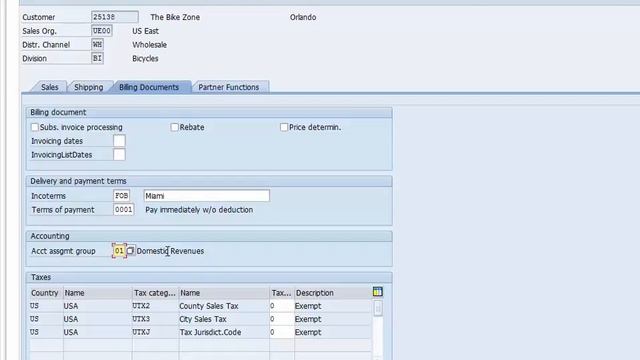Tick the Rebate checkbox
This screenshot has height=360, width=640.
tap(174, 127)
